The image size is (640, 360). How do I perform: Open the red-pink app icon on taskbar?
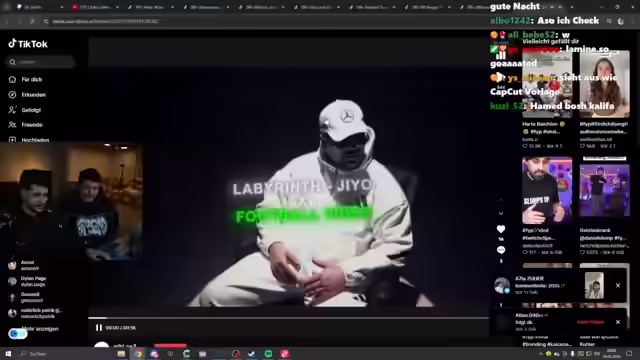[284, 354]
